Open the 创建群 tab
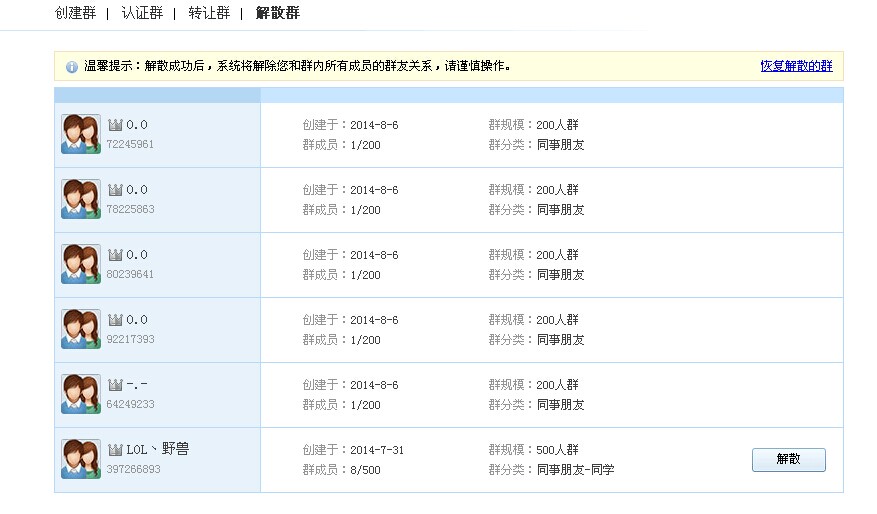The image size is (877, 514). click(76, 13)
